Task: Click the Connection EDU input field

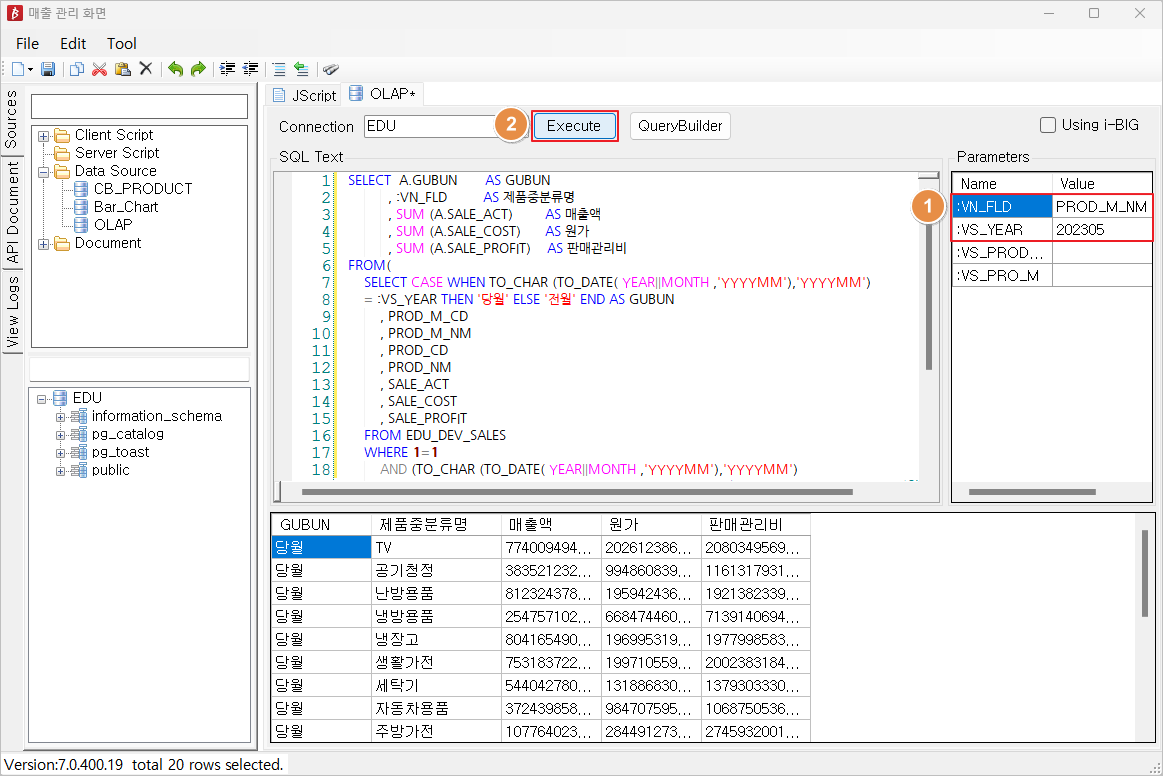Action: pos(429,126)
